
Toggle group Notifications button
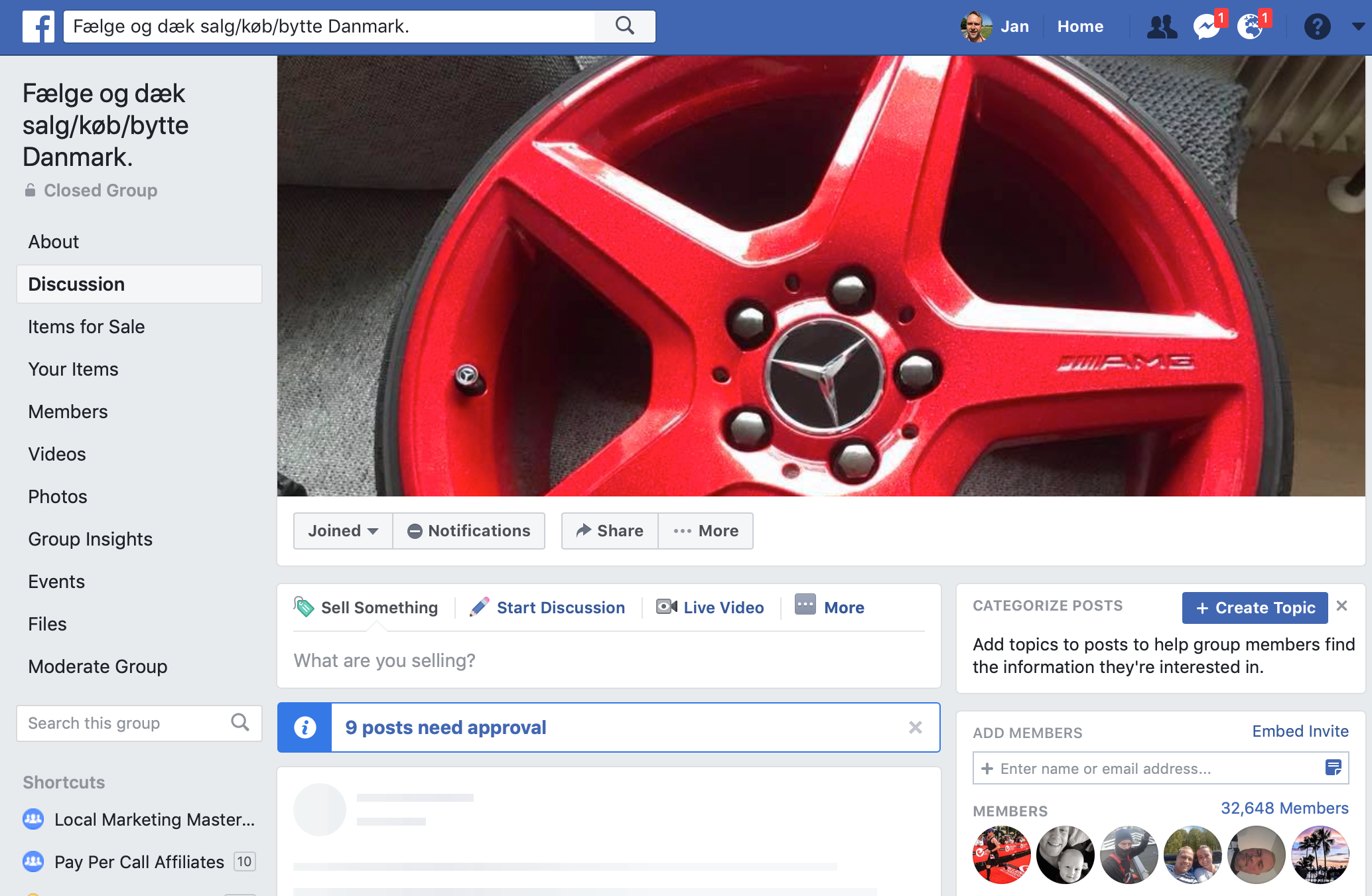coord(469,531)
